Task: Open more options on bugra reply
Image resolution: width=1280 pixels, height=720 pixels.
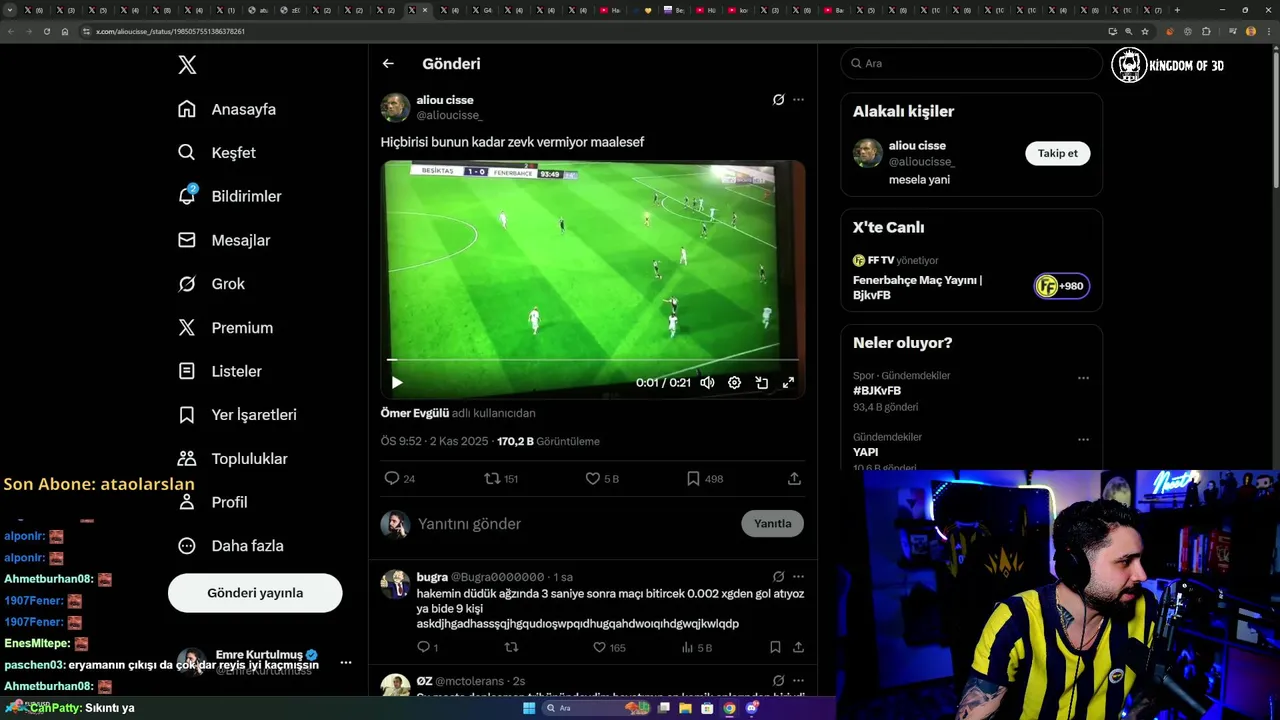Action: coord(798,577)
